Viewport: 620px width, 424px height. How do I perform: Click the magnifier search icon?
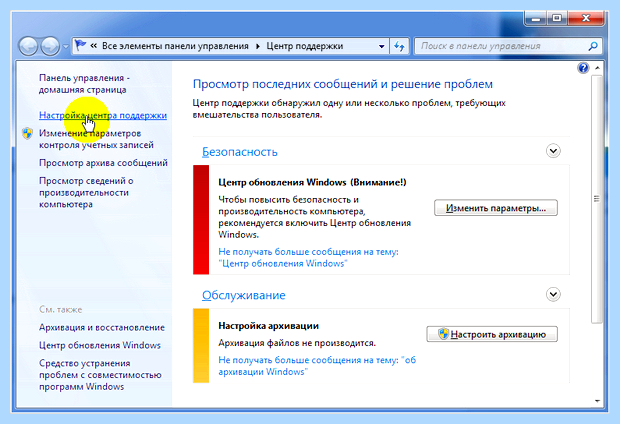593,46
